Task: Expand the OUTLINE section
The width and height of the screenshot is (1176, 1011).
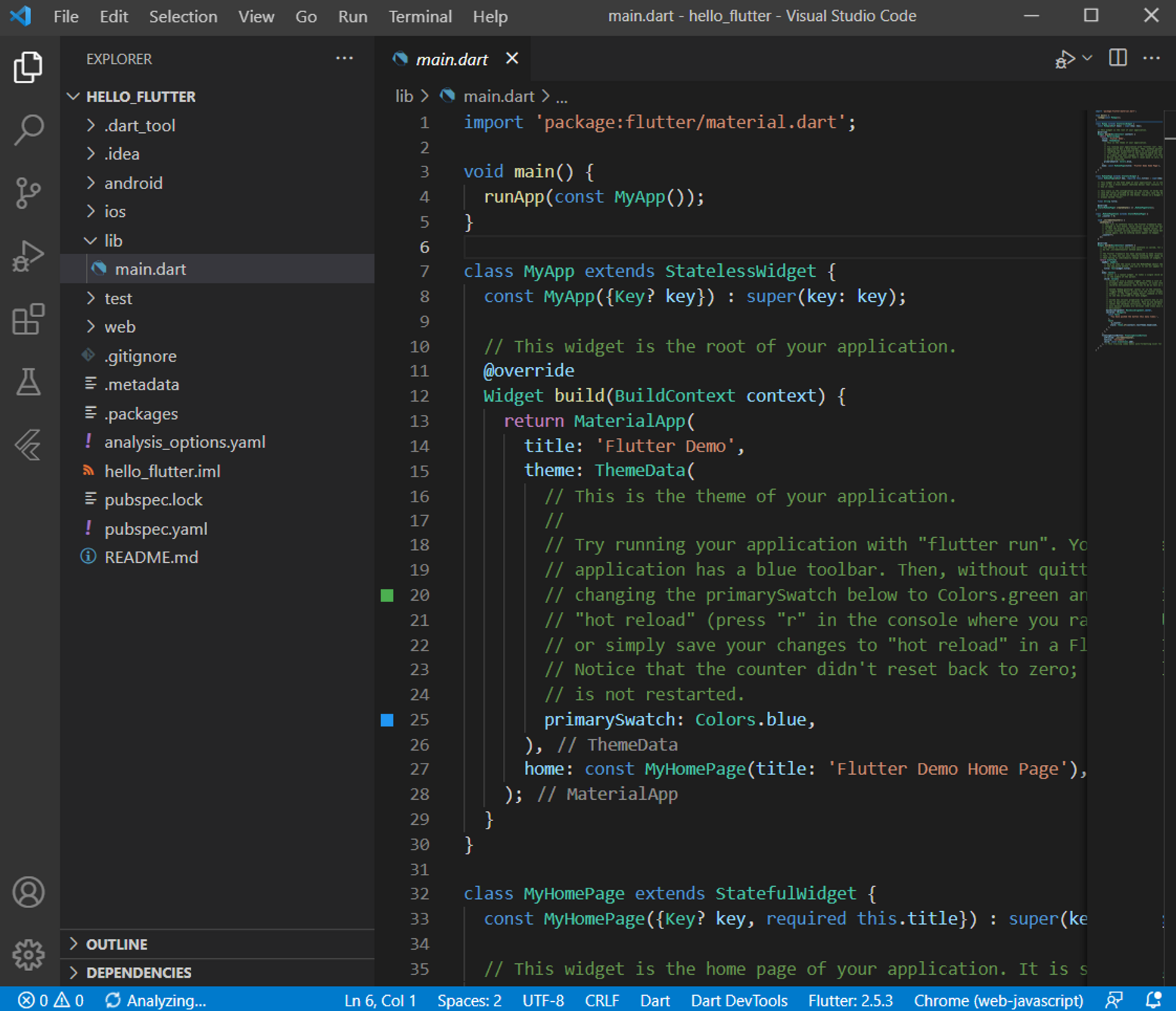Action: pyautogui.click(x=217, y=944)
